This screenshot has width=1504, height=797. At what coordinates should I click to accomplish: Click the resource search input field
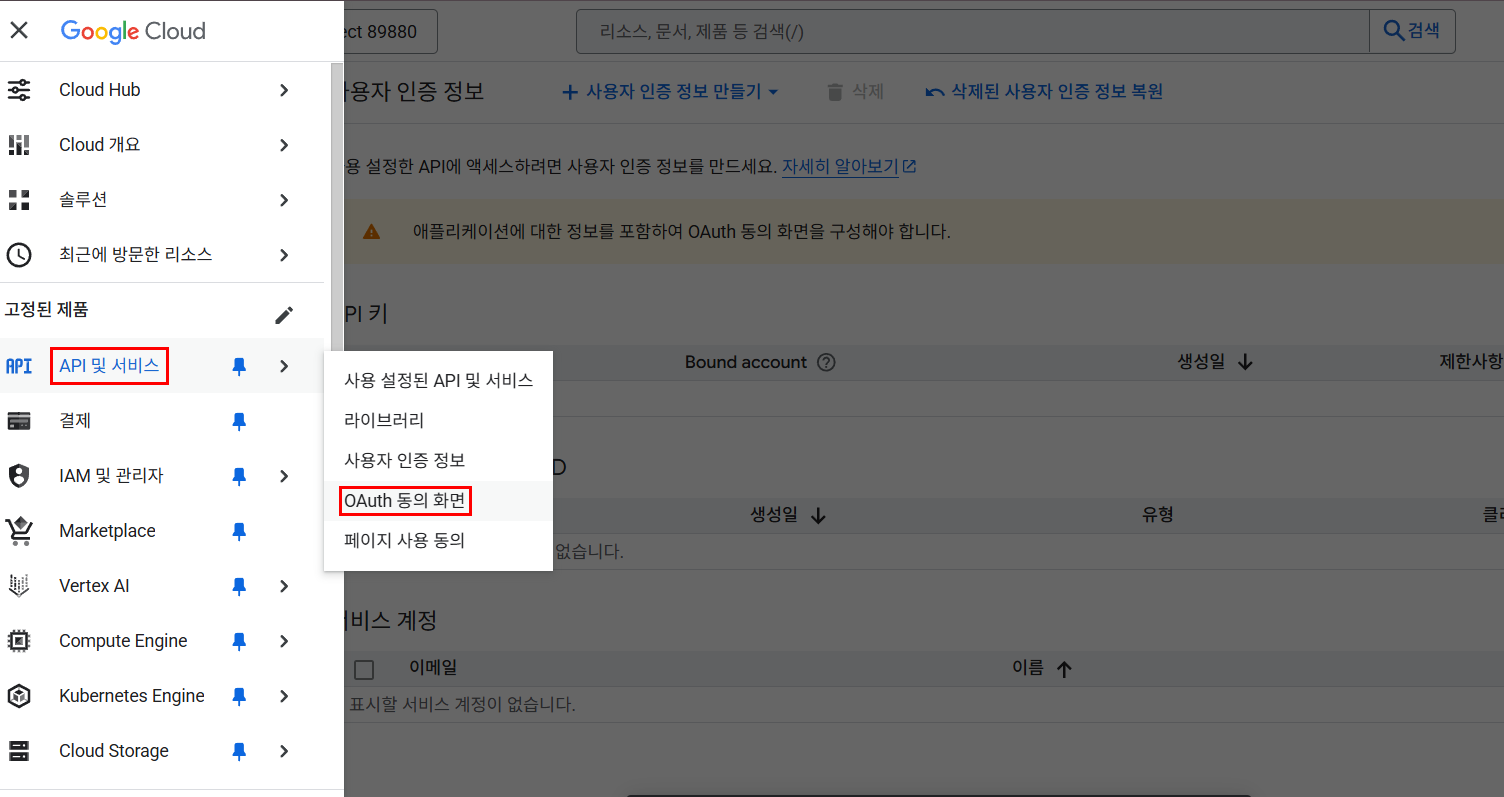(972, 31)
